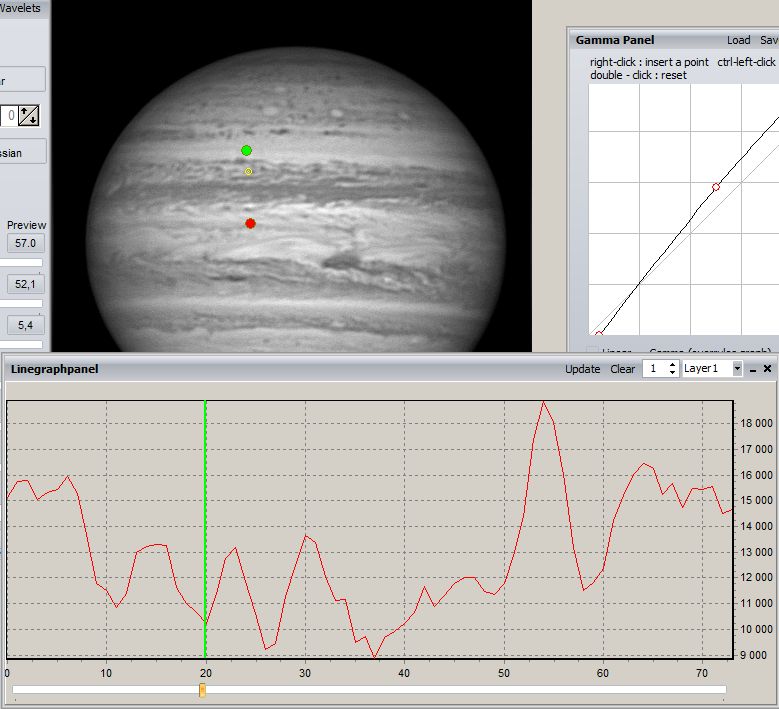Click the 'right-click : insert a point' hint
The image size is (779, 709).
tap(649, 62)
